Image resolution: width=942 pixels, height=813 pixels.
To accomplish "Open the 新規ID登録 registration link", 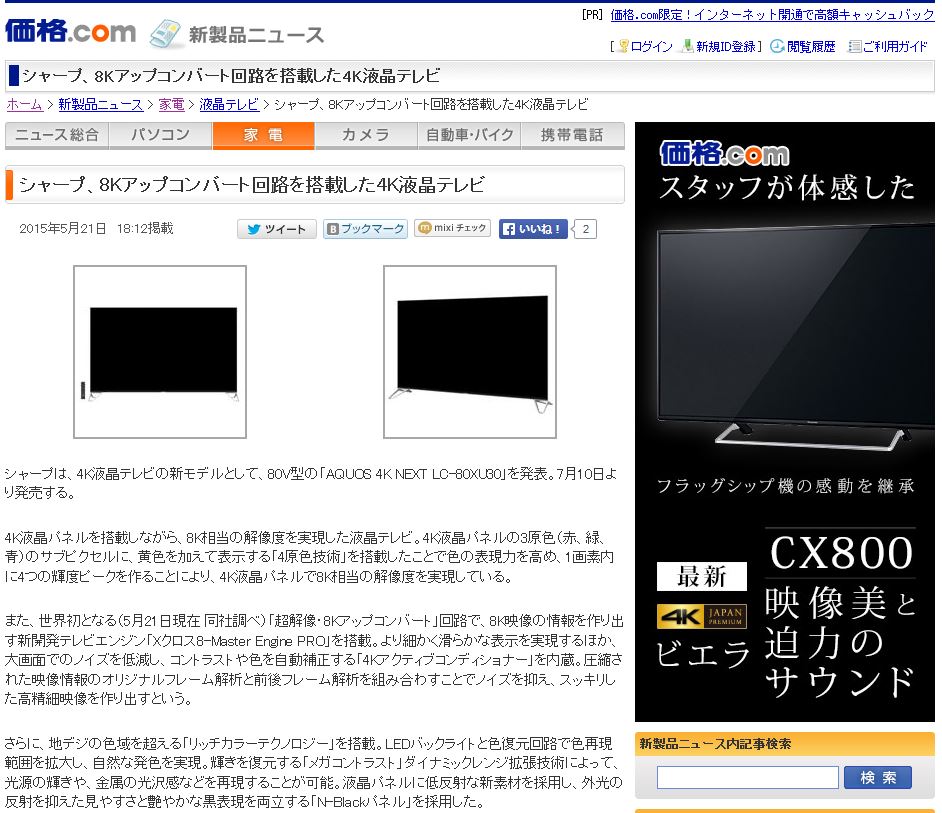I will click(x=725, y=46).
